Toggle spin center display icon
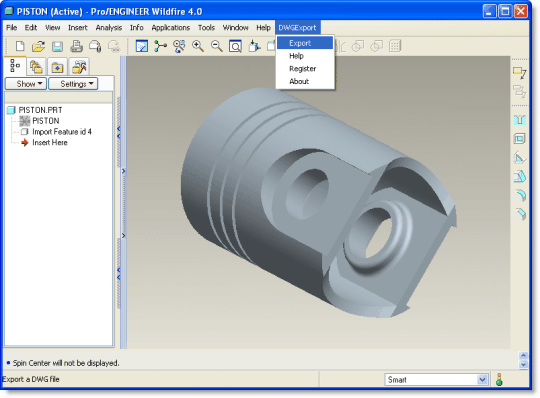This screenshot has height=398, width=540. point(160,46)
